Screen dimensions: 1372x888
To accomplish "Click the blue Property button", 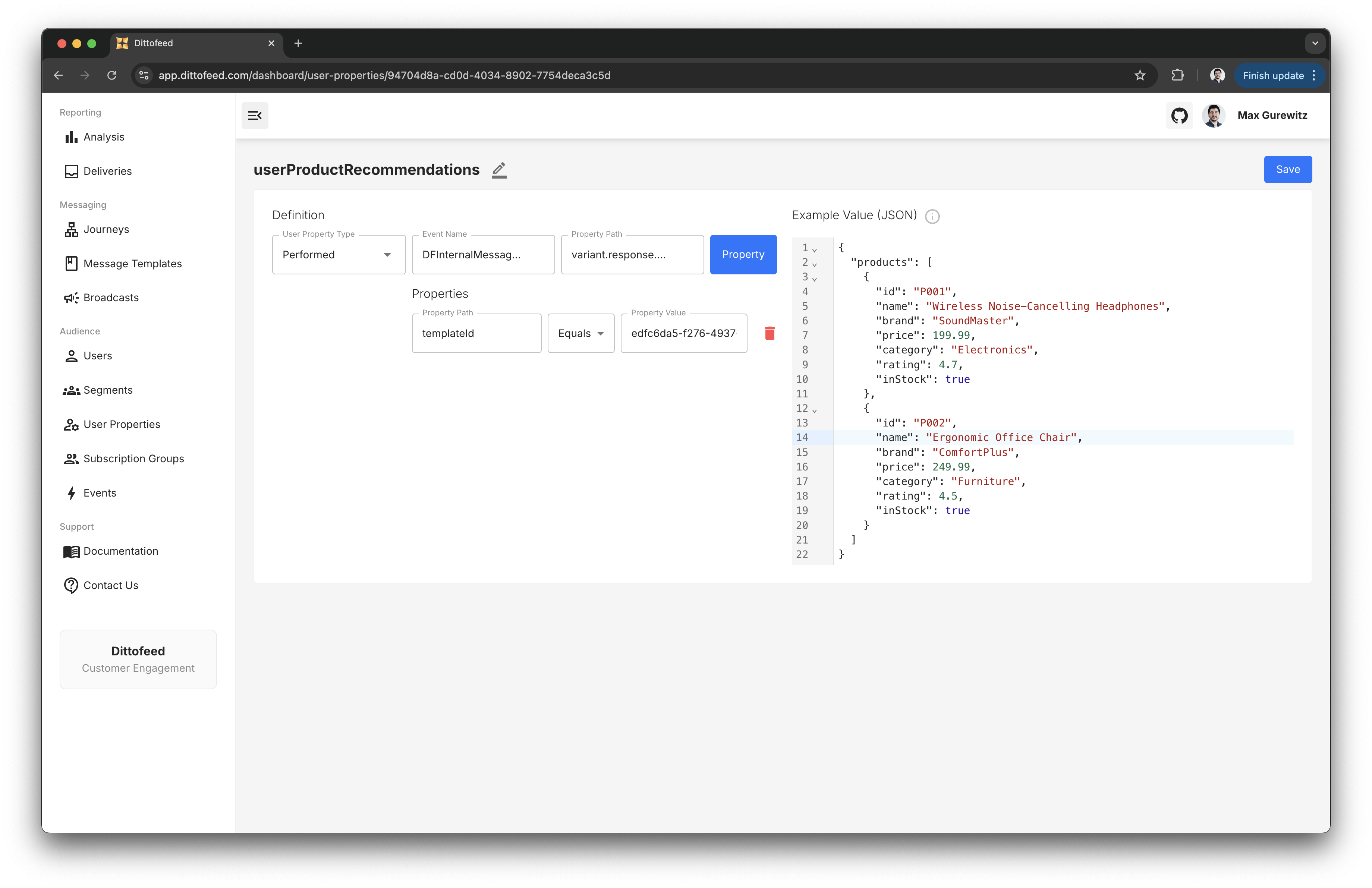I will [x=743, y=255].
